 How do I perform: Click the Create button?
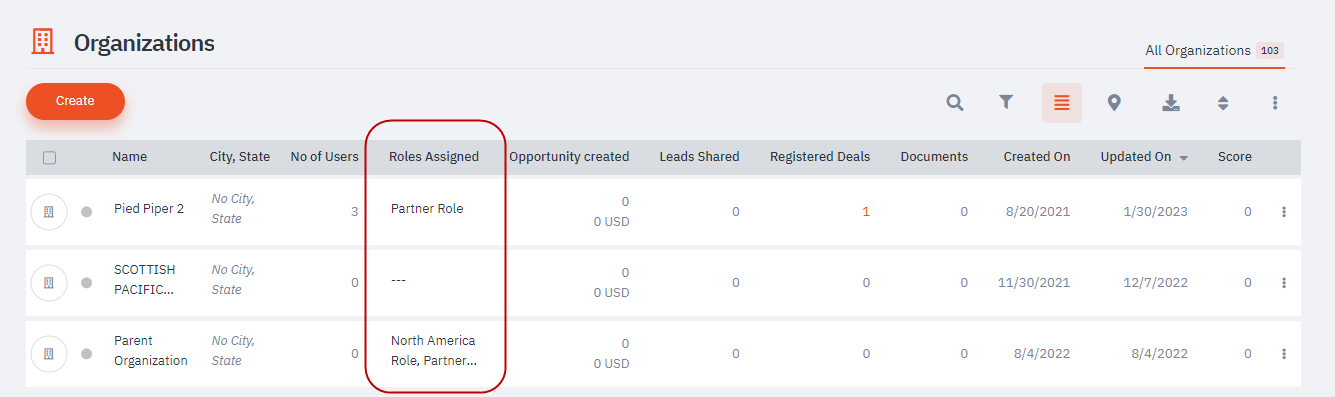[x=75, y=101]
